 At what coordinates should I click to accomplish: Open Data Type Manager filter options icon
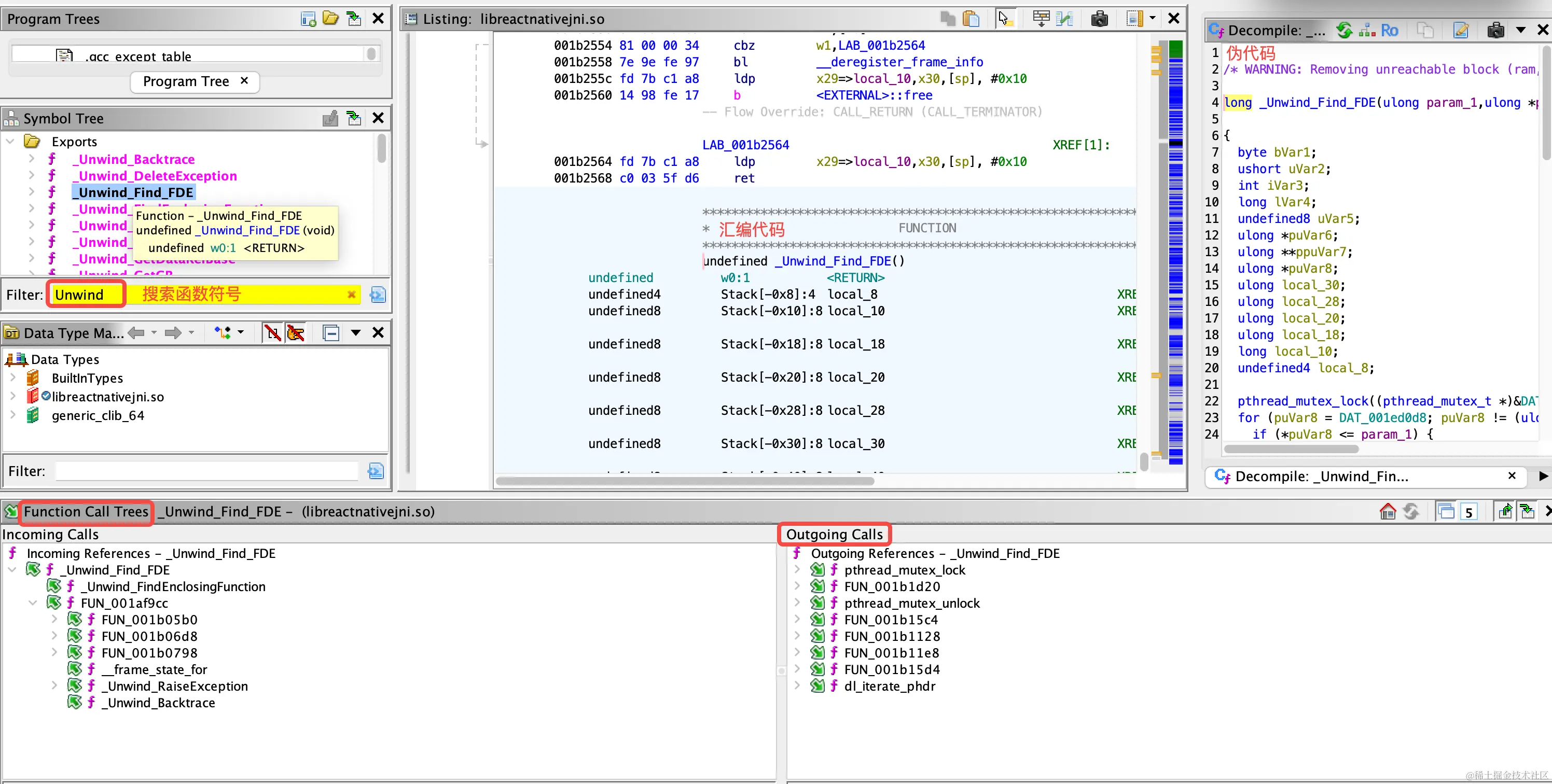[376, 471]
